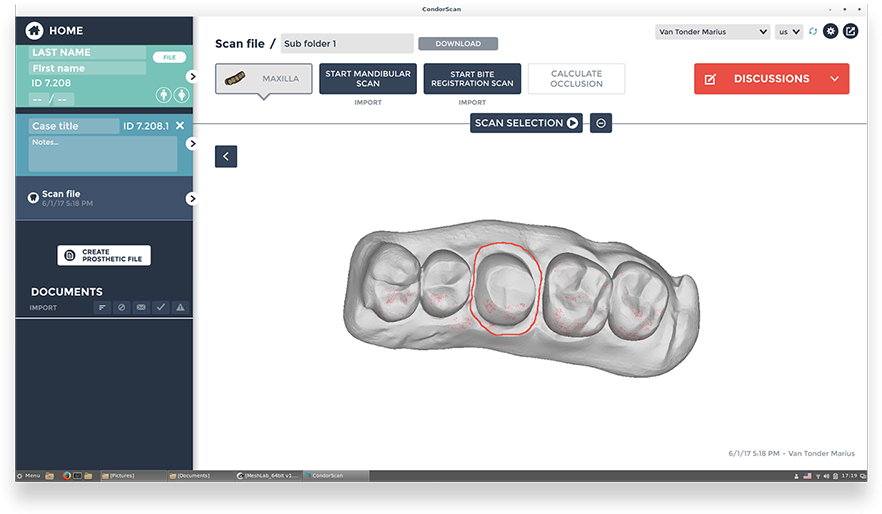The image size is (882, 514).
Task: Switch to the Documents taskbar window
Action: point(201,476)
